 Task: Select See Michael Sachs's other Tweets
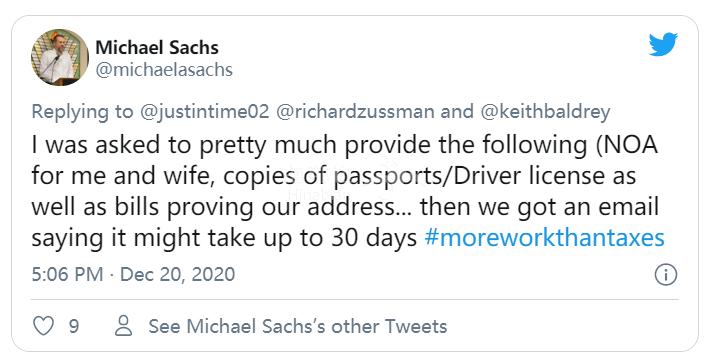(x=298, y=326)
